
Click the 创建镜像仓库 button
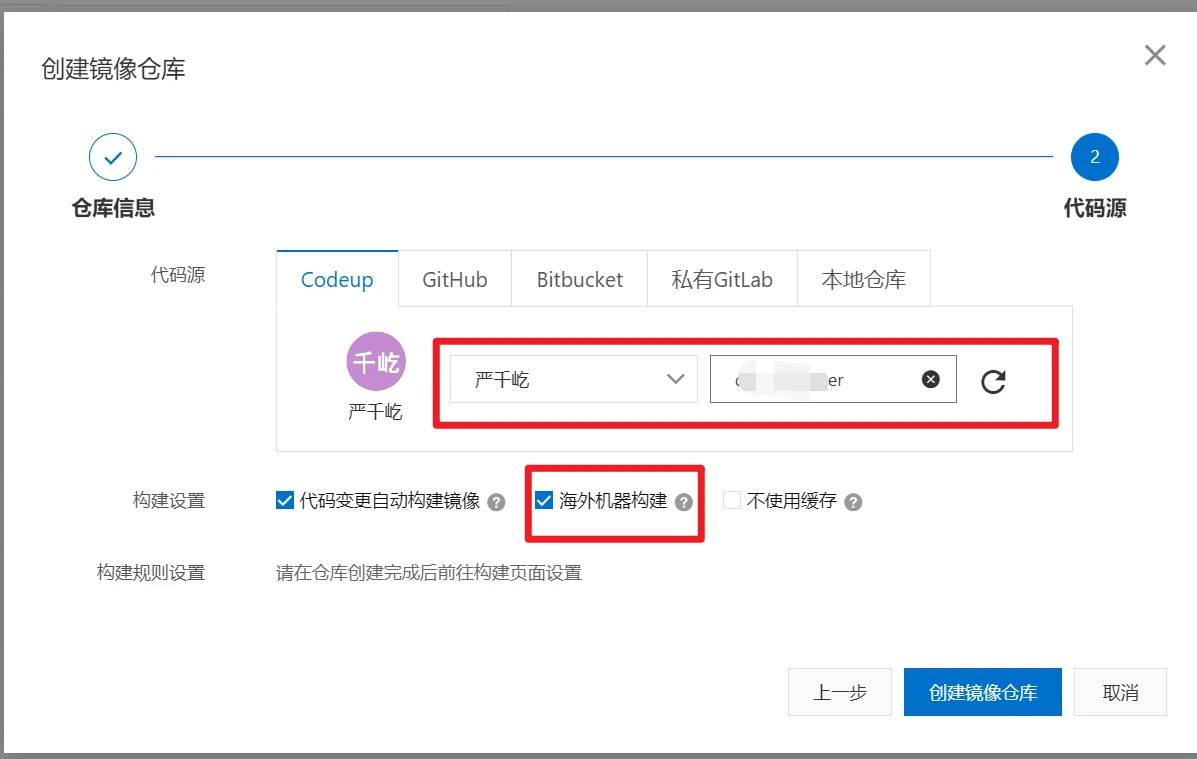click(x=982, y=692)
